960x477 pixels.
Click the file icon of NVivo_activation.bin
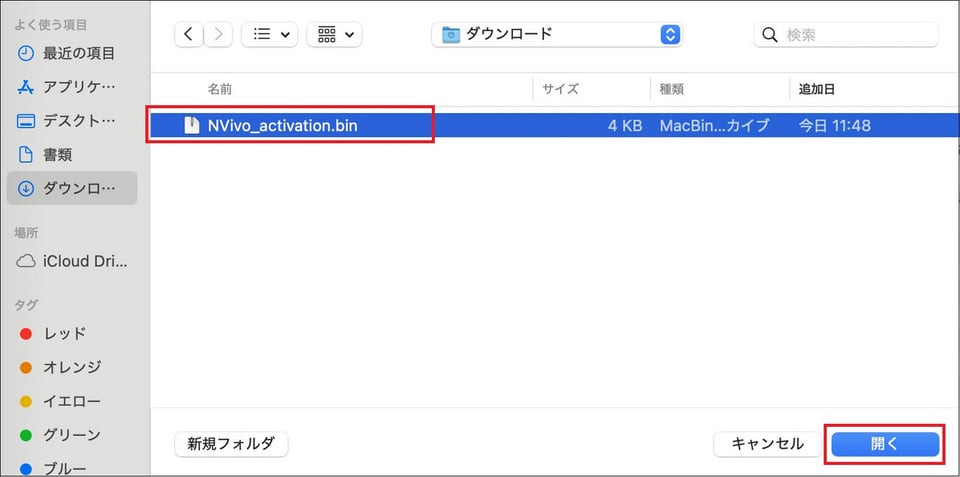[x=192, y=126]
